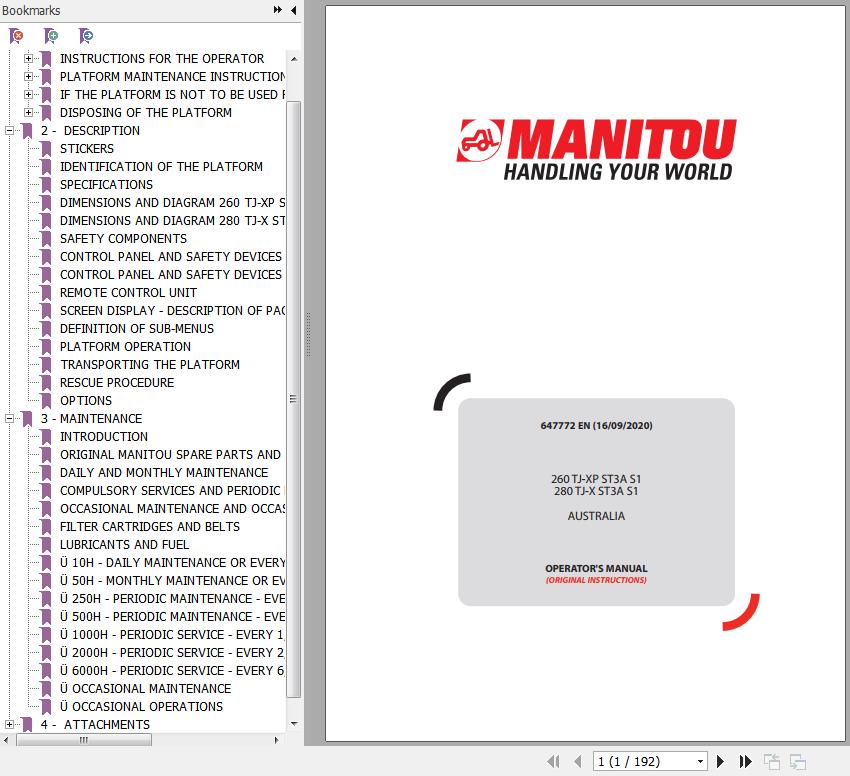The height and width of the screenshot is (776, 850).
Task: Collapse the 2 - DESCRIPTION section
Action: 9,130
